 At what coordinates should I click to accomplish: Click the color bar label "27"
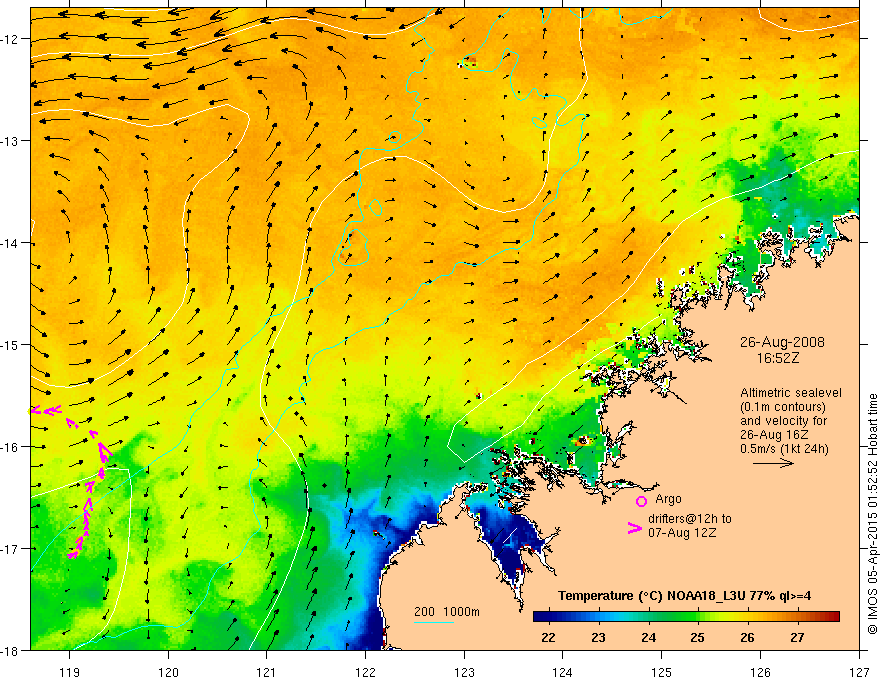tap(797, 637)
